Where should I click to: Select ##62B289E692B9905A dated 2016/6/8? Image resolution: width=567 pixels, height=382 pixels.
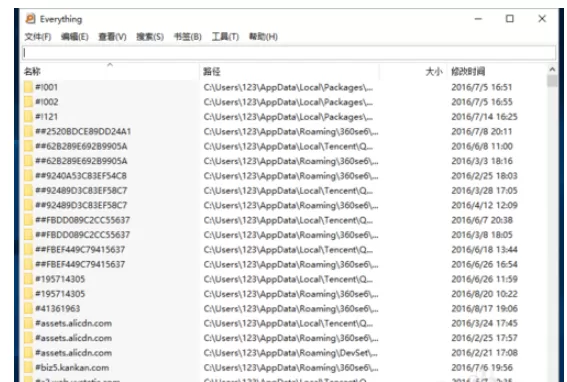tap(81, 146)
